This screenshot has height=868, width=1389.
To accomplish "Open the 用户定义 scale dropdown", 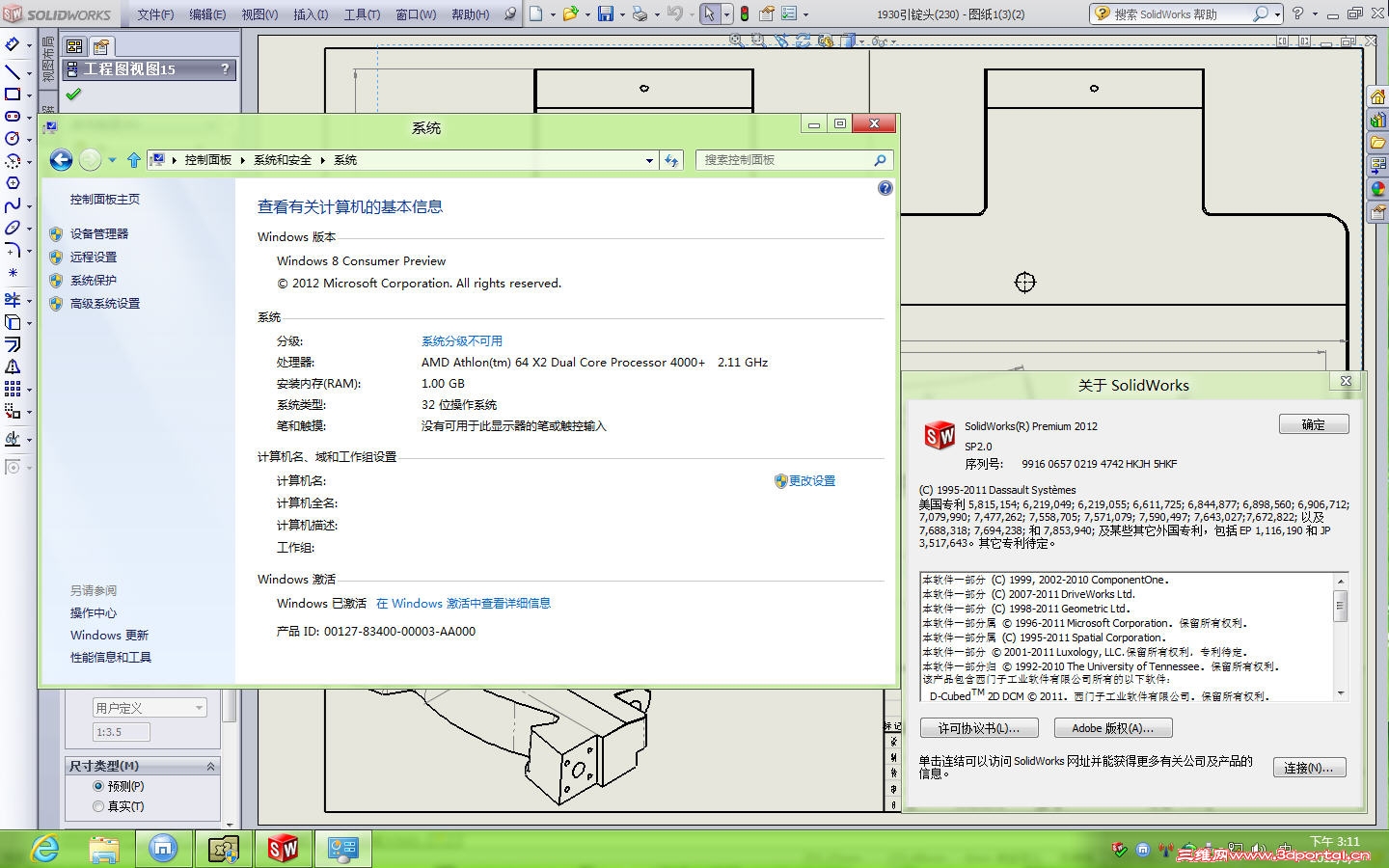I will (150, 708).
